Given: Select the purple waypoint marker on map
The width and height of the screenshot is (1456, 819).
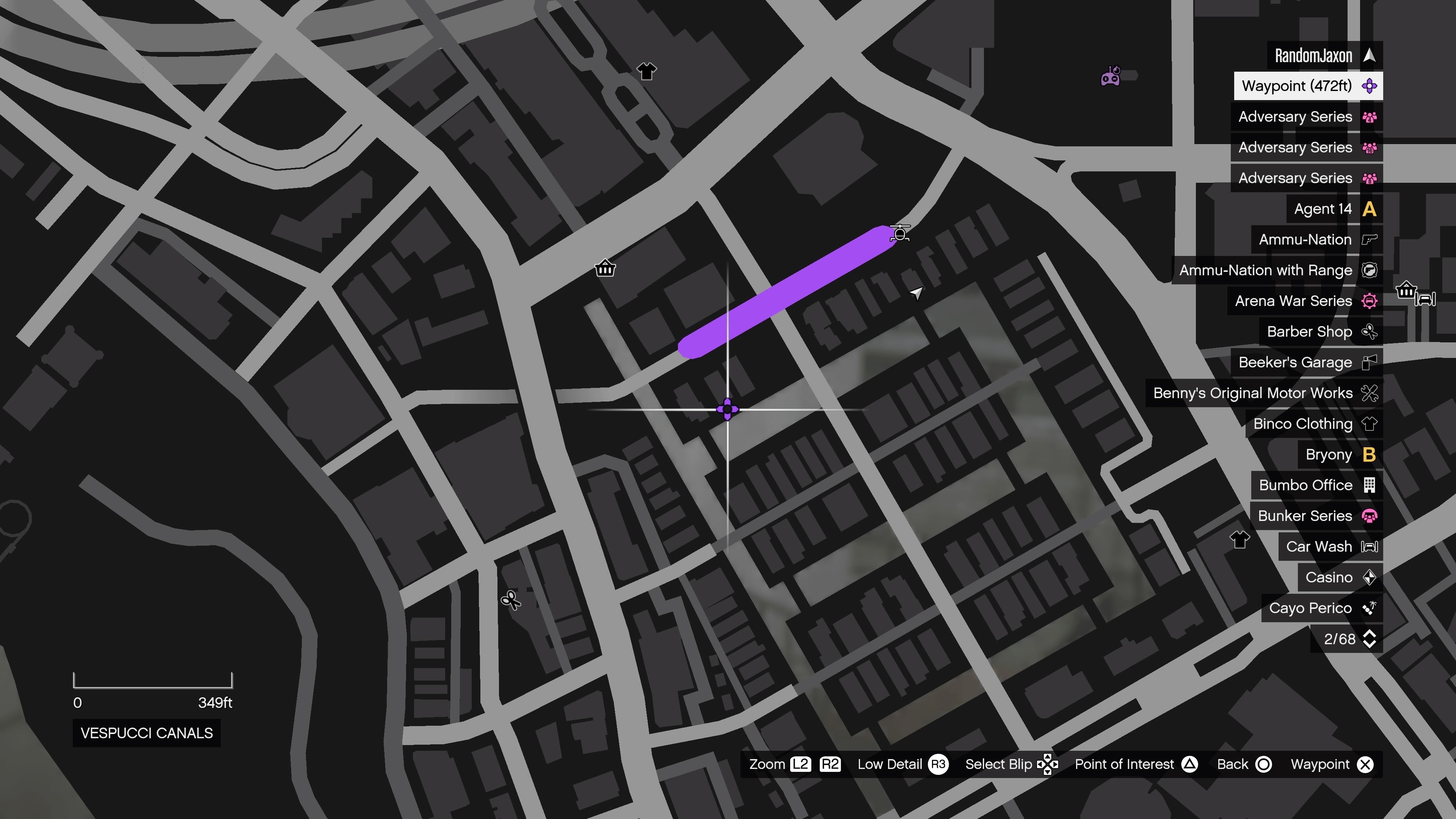Looking at the screenshot, I should point(728,409).
